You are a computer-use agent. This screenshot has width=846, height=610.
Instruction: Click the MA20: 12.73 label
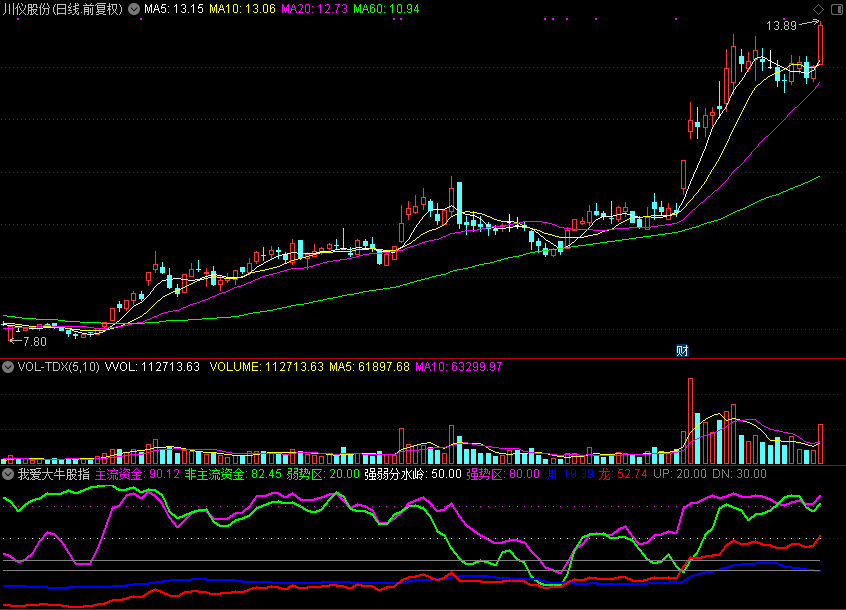[315, 9]
